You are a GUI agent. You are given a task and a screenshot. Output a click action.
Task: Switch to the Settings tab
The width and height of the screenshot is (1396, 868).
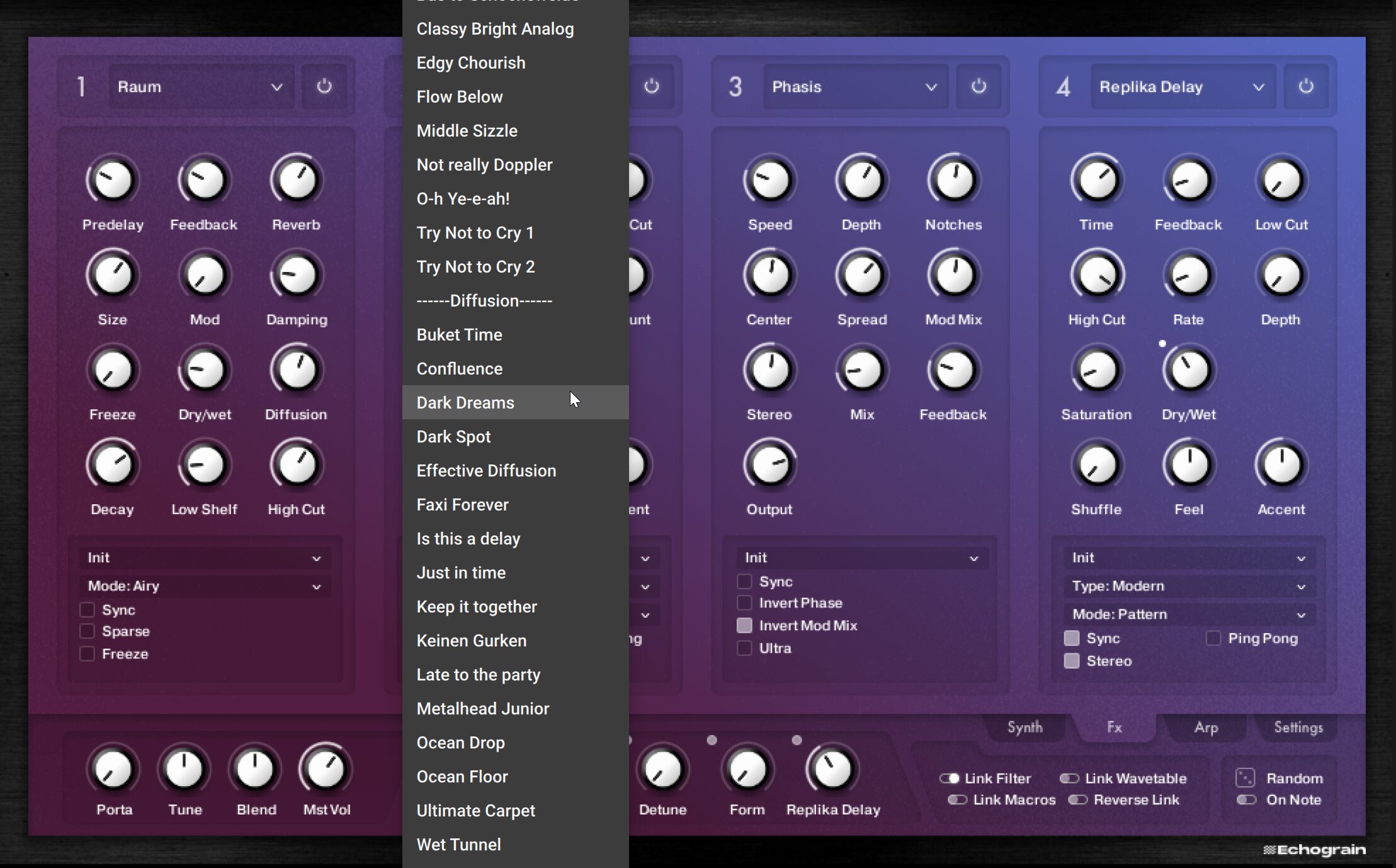pos(1298,728)
